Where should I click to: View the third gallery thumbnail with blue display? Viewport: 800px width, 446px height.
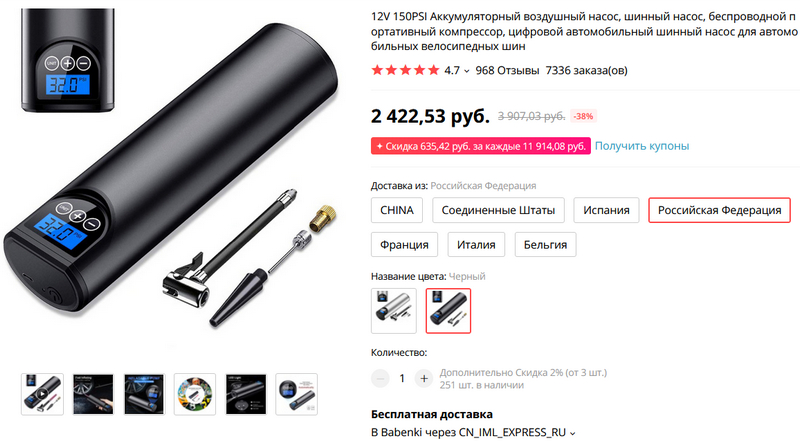point(144,394)
